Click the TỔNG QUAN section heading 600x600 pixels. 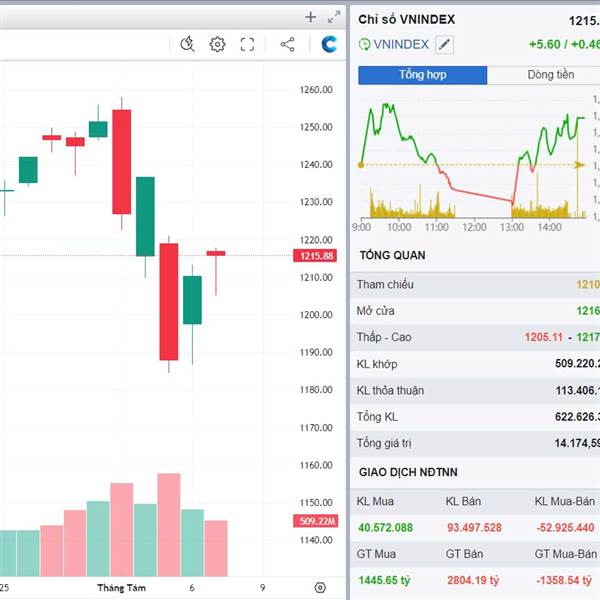pos(393,256)
